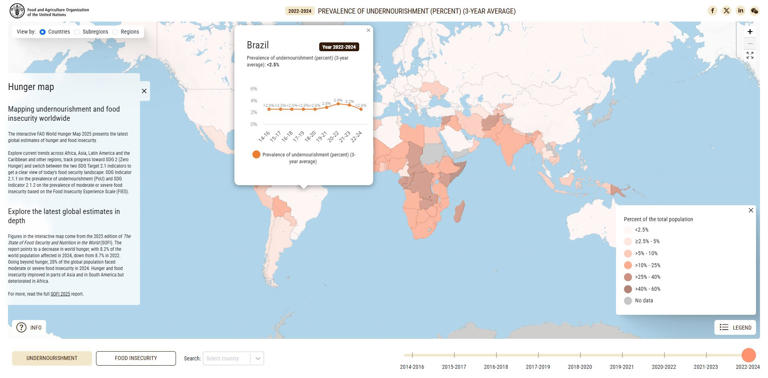Open the SOFI 2025 report link
The image size is (768, 378).
pos(61,294)
